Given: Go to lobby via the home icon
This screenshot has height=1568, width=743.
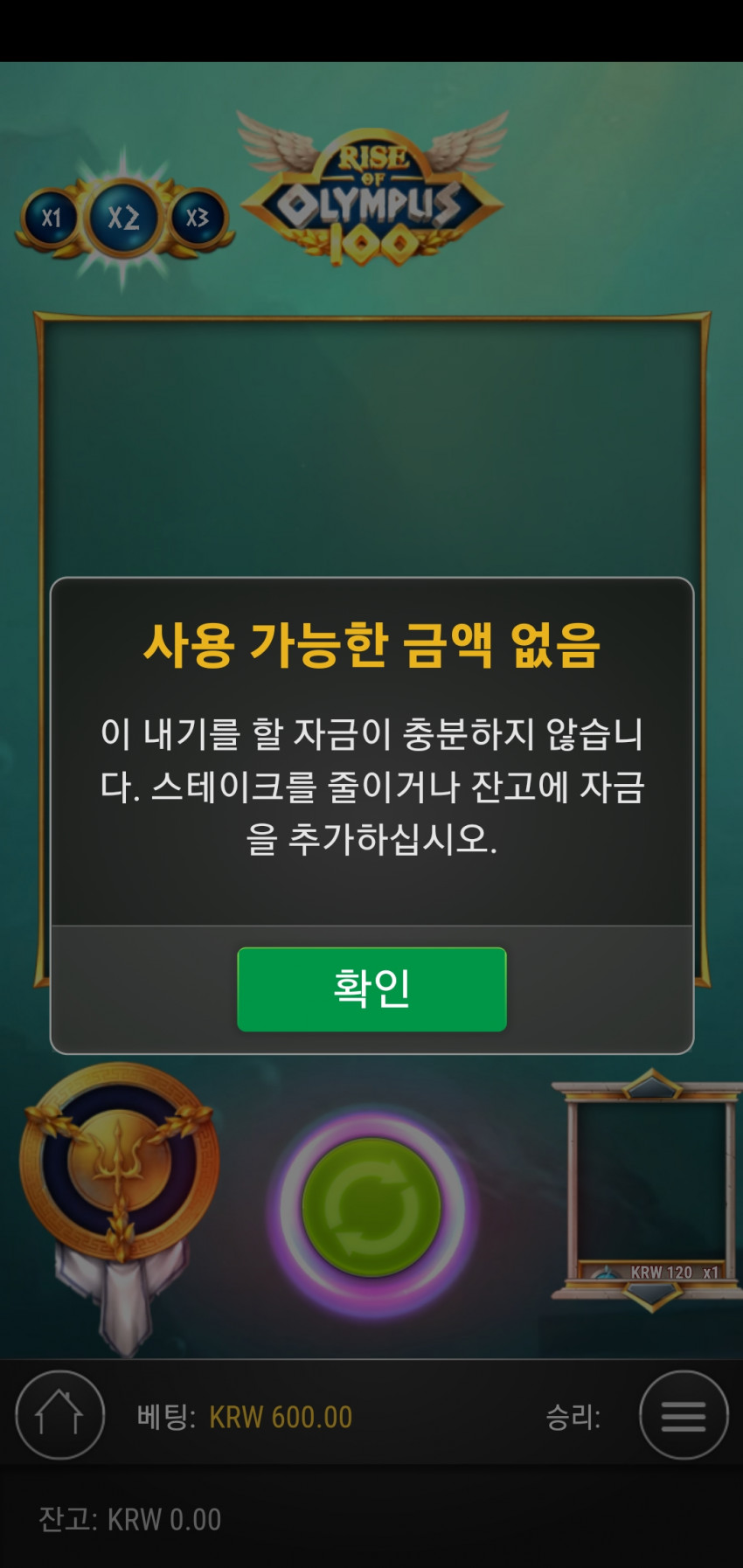Looking at the screenshot, I should [59, 1415].
